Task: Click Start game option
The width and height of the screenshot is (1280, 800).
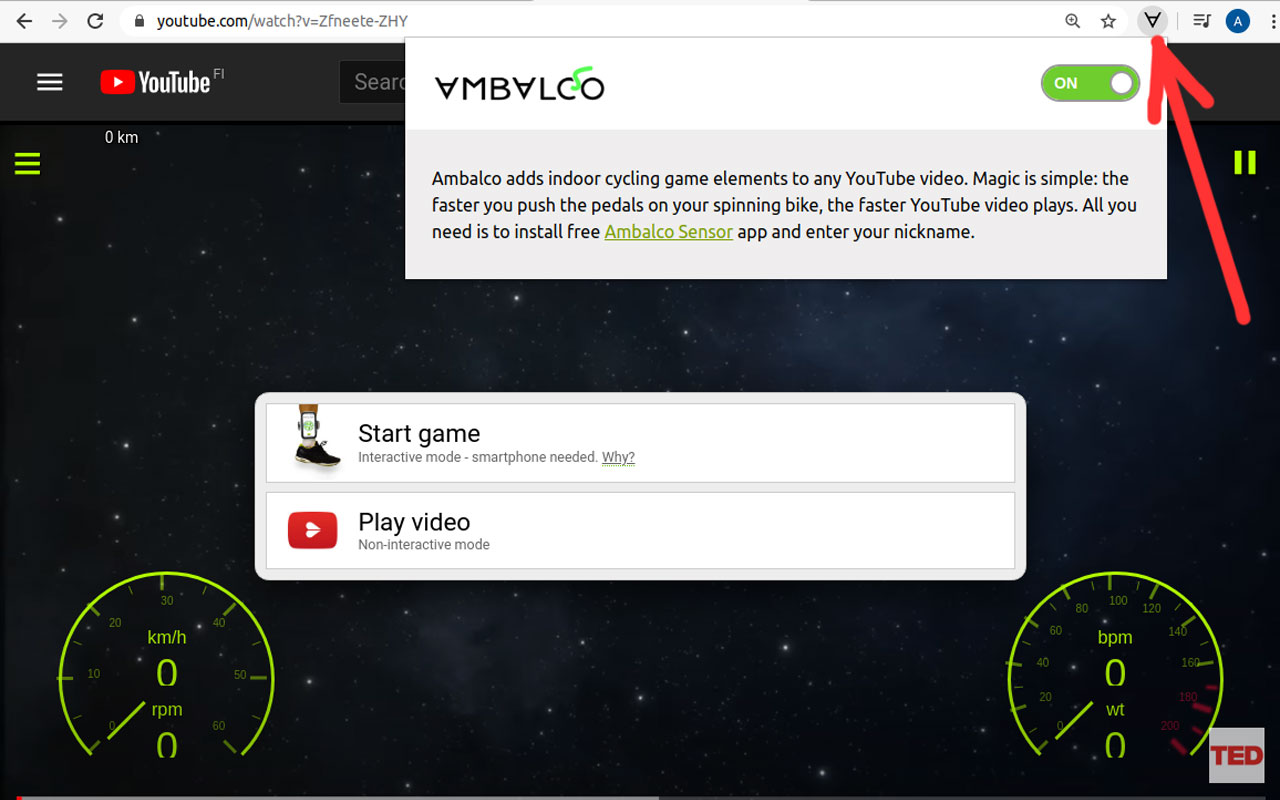Action: coord(640,443)
